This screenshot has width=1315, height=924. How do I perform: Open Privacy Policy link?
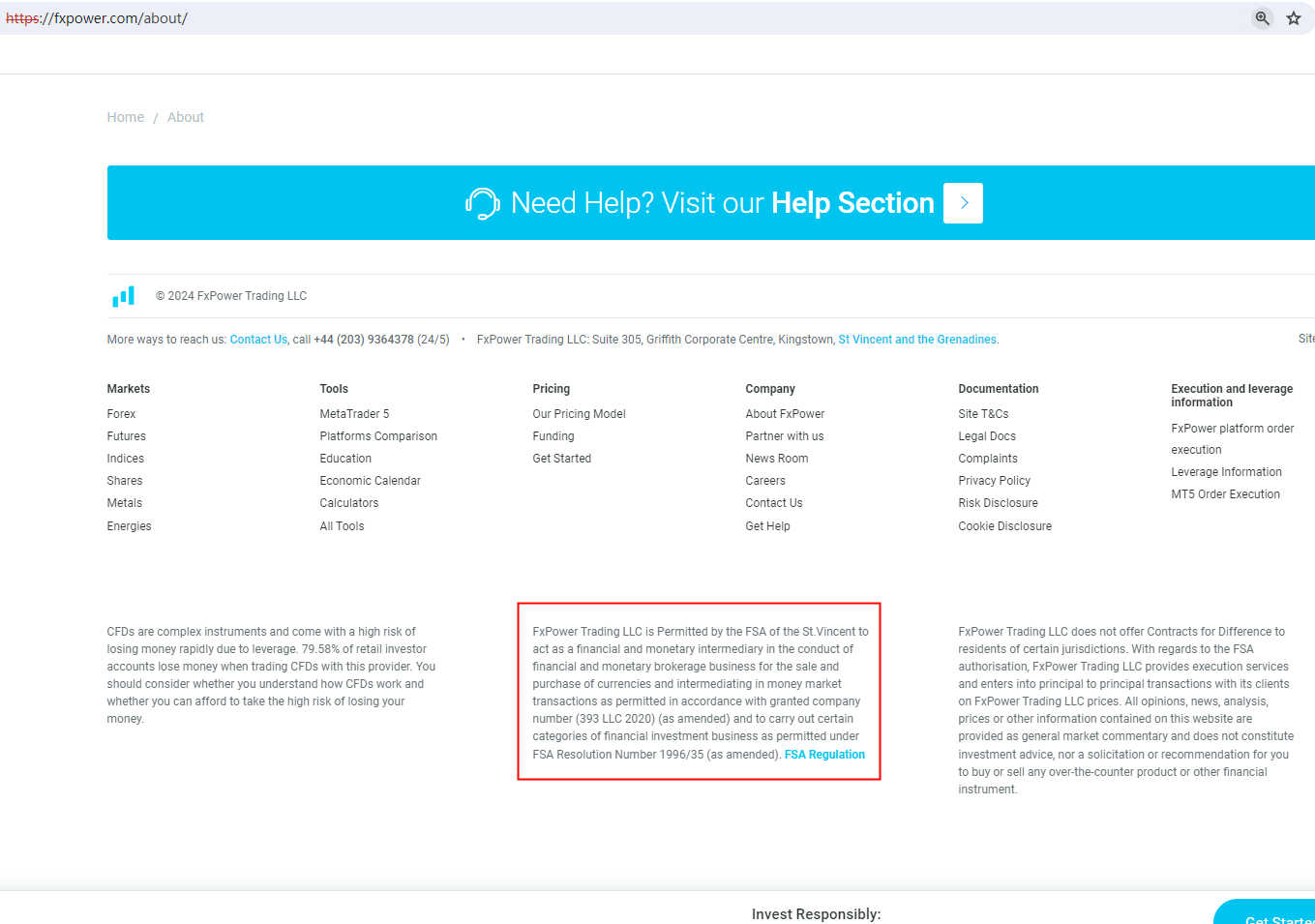pyautogui.click(x=995, y=481)
